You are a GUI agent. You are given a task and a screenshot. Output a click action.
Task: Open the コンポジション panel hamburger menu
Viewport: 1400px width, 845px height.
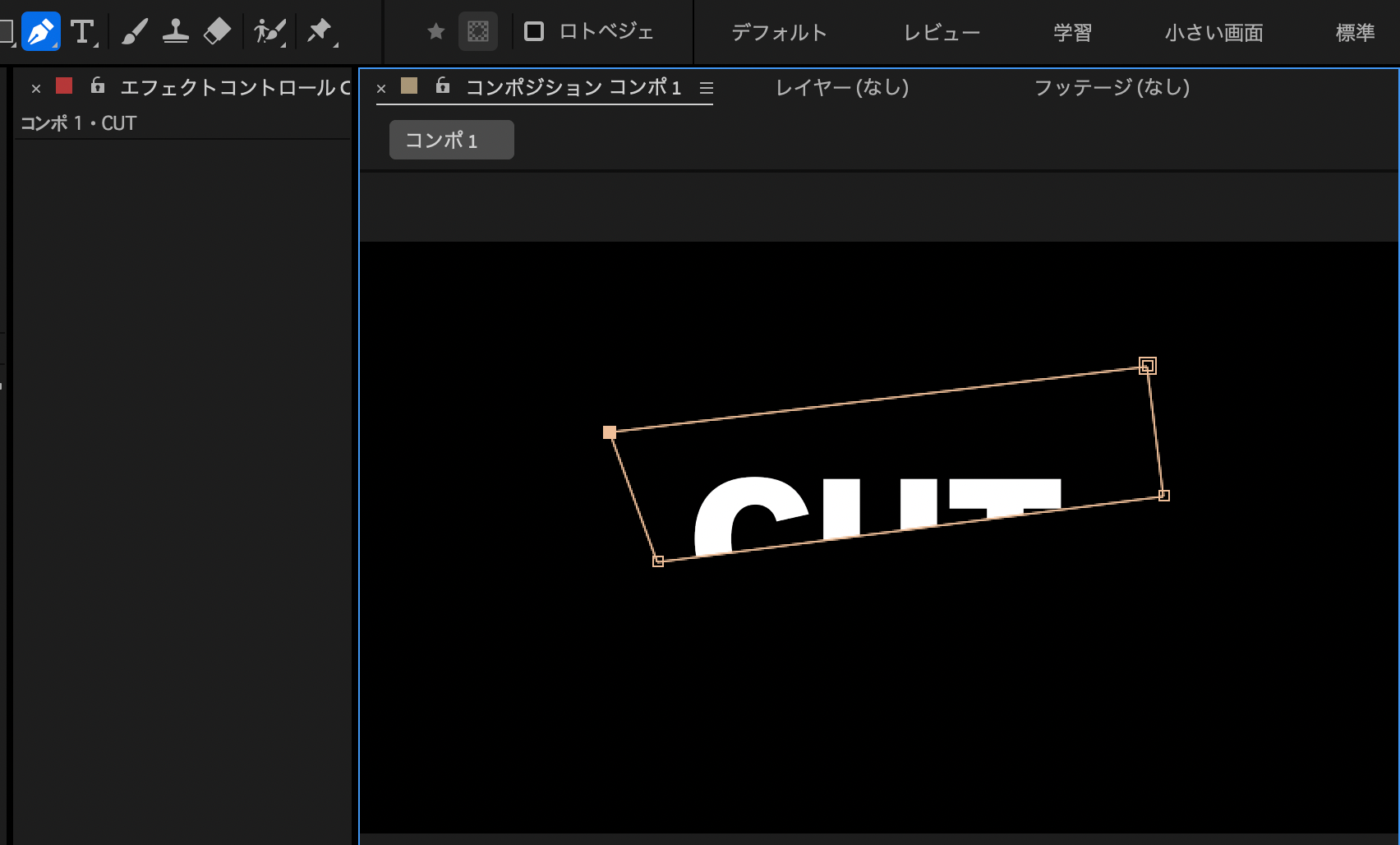707,88
